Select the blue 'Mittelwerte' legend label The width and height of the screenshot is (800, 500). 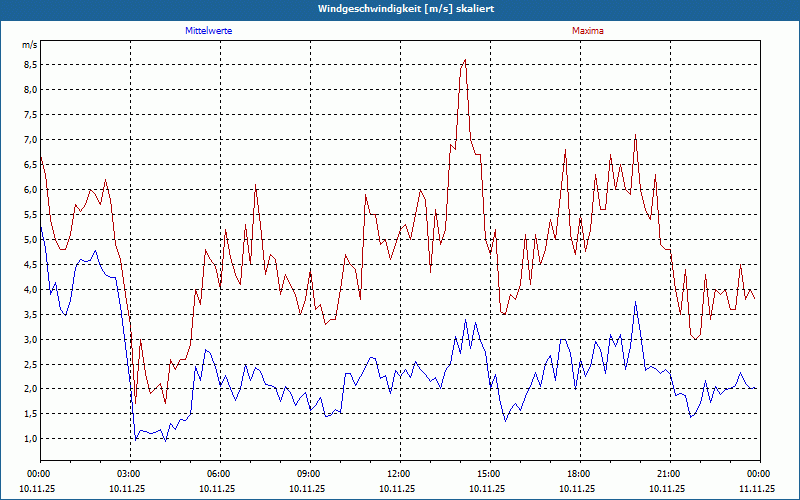click(x=209, y=31)
